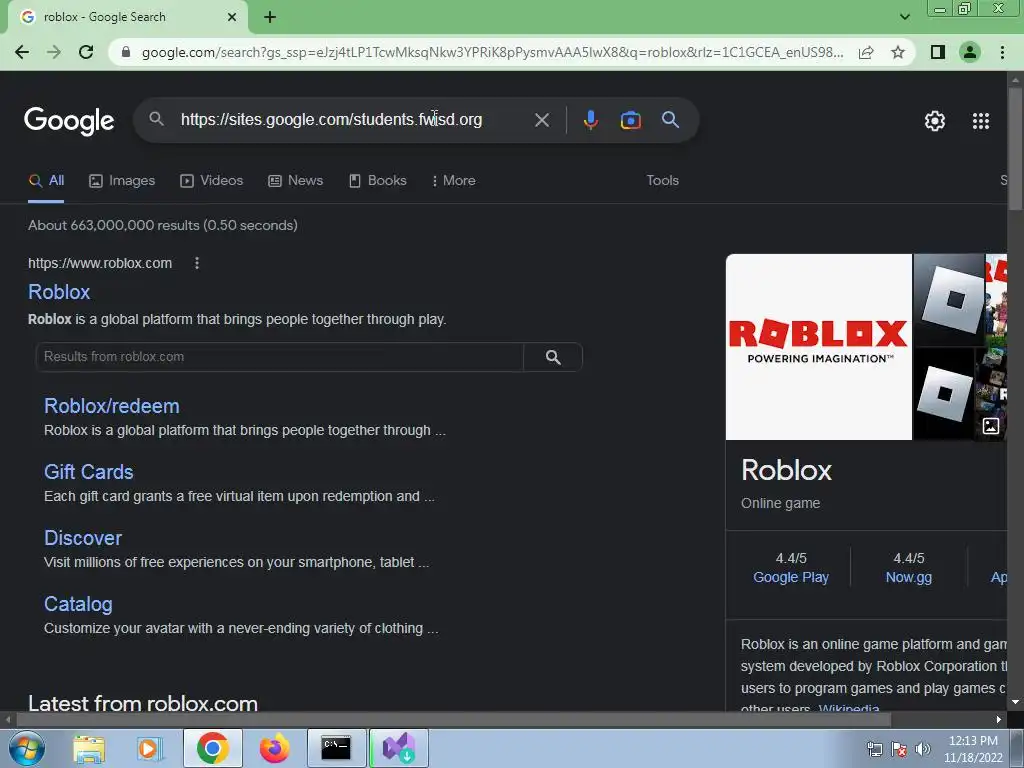The height and width of the screenshot is (768, 1024).
Task: Open the Chrome side panel icon
Action: tap(938, 52)
